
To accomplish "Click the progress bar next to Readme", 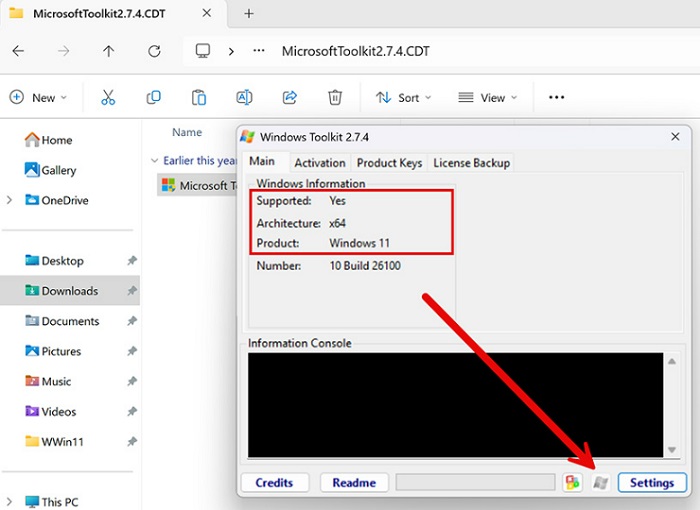I will 475,482.
